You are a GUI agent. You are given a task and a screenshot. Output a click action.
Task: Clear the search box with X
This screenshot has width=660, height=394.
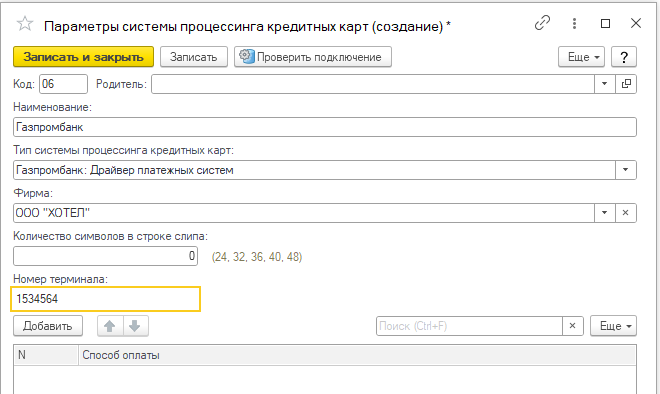click(x=572, y=326)
